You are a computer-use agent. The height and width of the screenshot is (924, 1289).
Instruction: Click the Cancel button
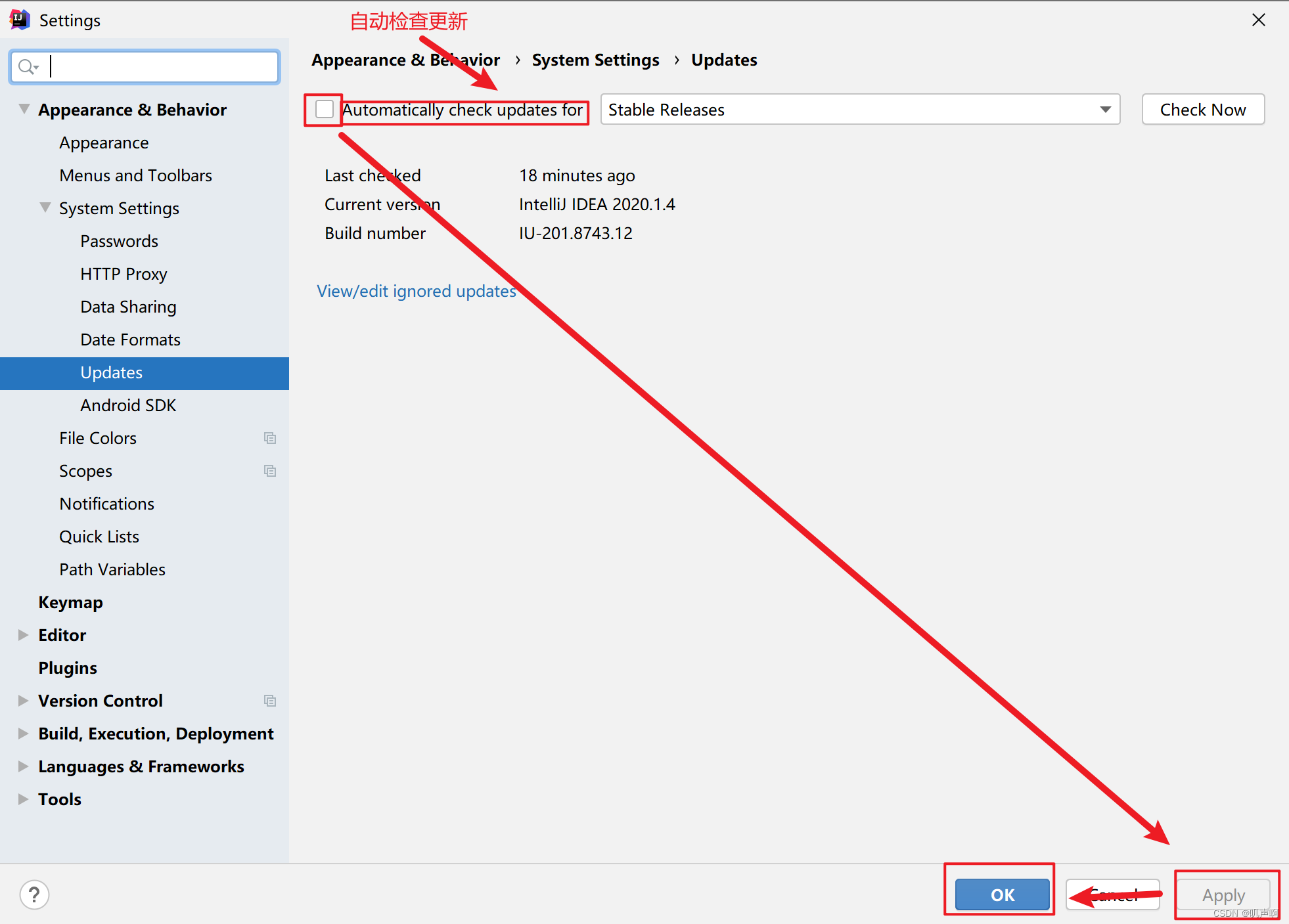1113,894
